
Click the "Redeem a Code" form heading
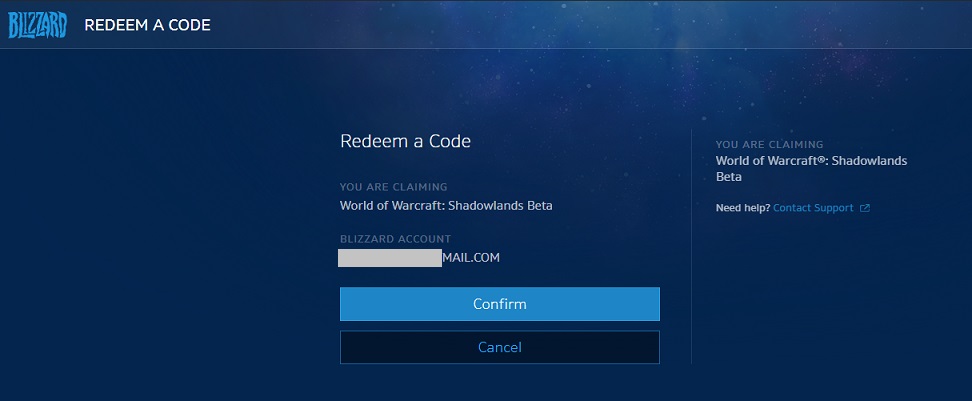[405, 141]
